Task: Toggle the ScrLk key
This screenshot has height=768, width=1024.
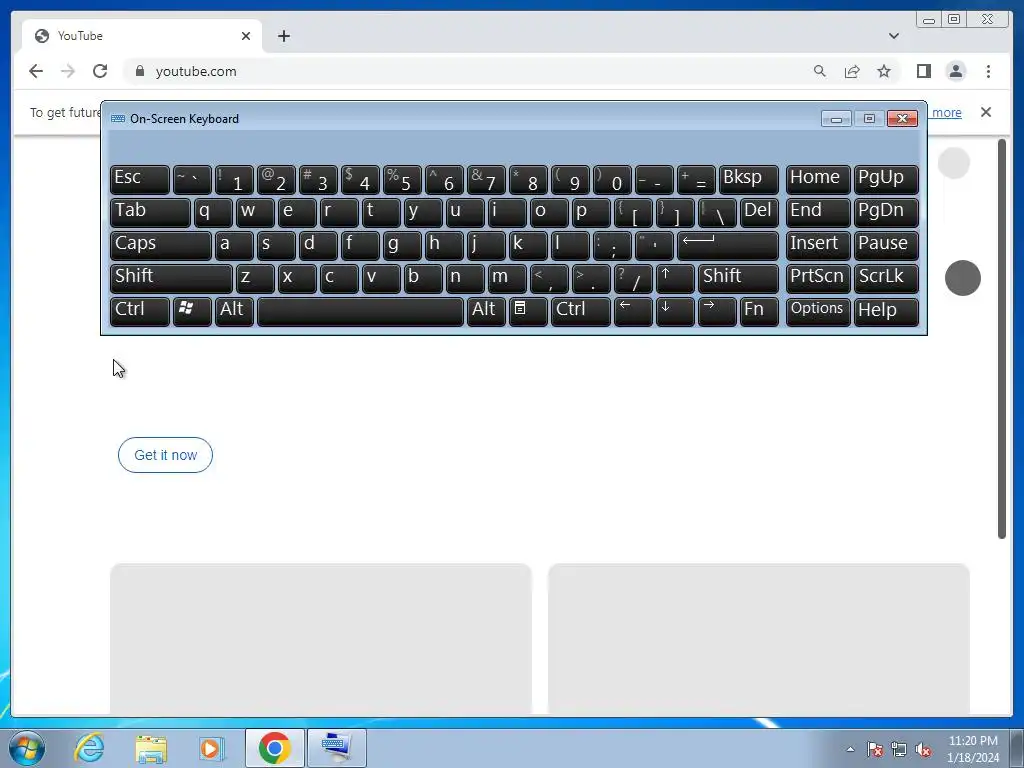Action: [886, 278]
